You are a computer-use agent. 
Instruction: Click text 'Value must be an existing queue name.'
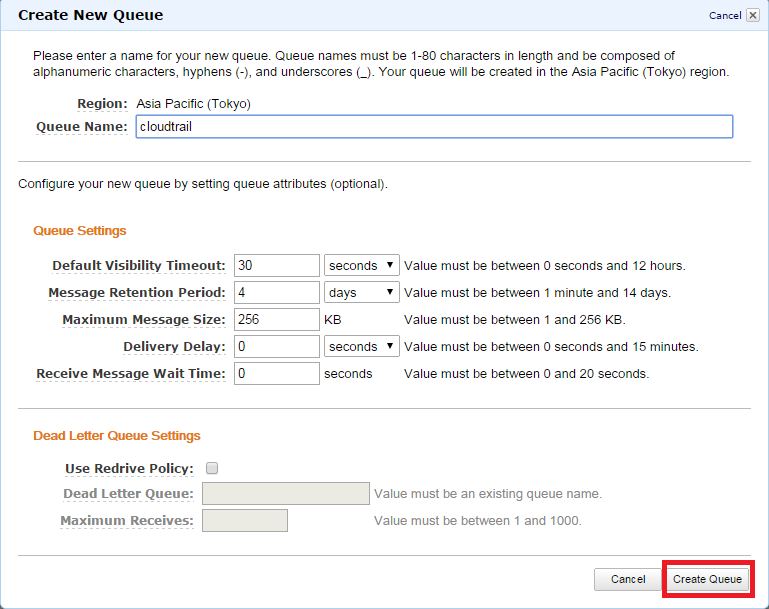(x=487, y=494)
